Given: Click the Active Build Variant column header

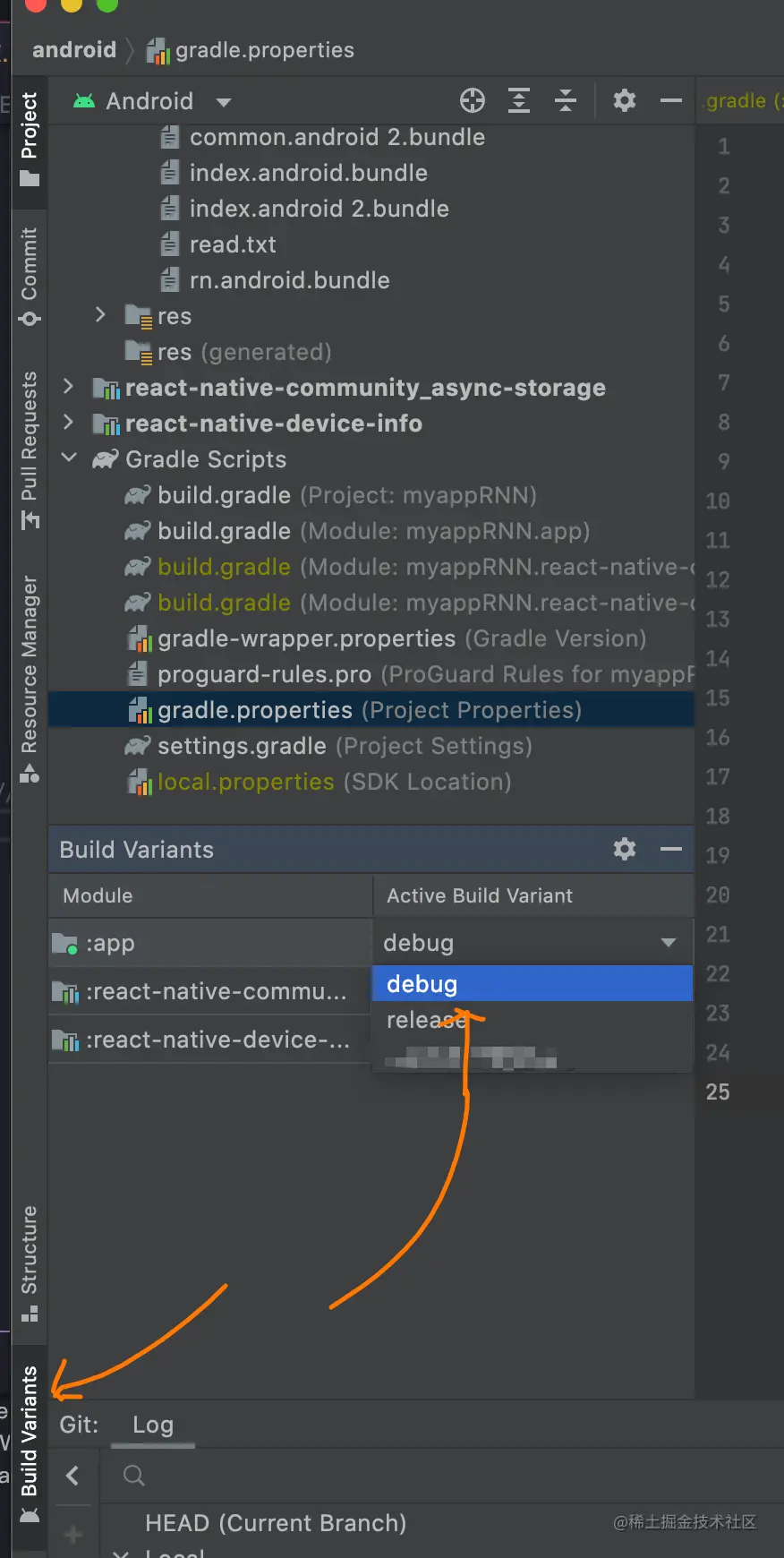Looking at the screenshot, I should coord(533,895).
